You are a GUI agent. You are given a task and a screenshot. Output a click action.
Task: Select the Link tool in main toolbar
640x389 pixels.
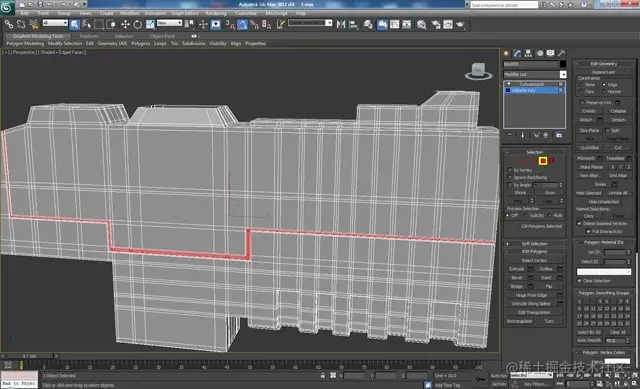(9, 24)
